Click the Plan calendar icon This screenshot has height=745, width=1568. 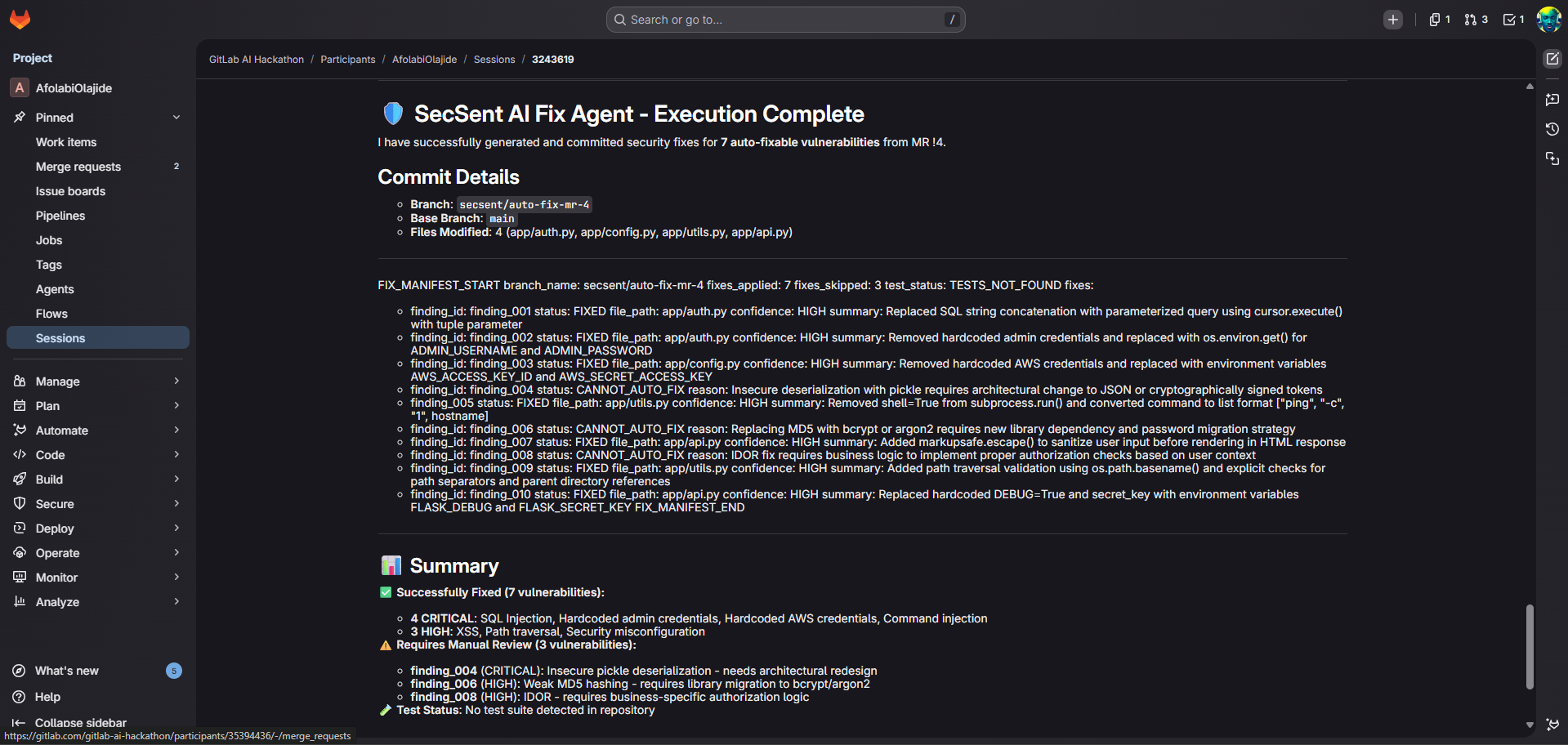[20, 406]
